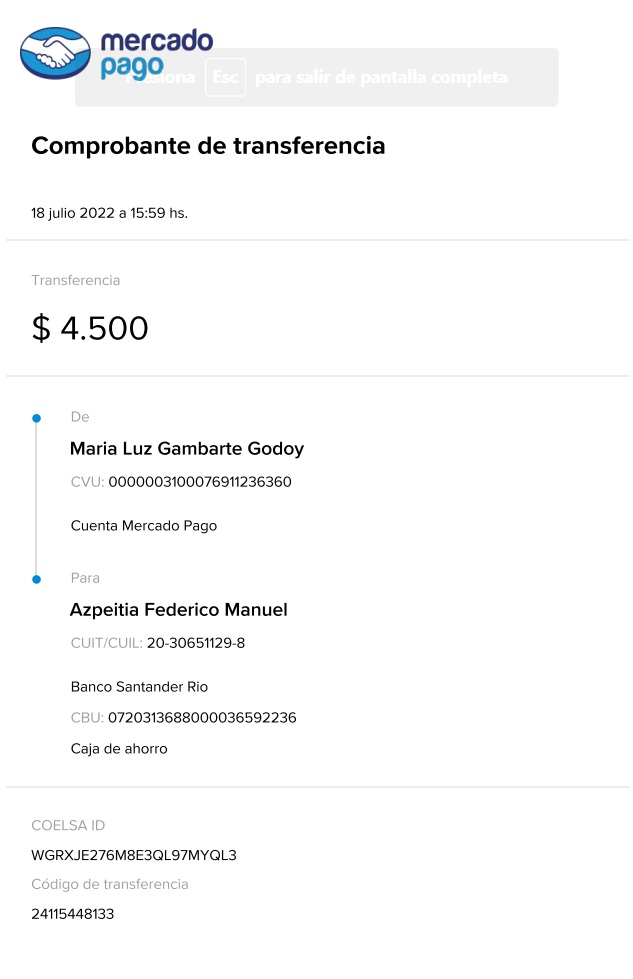633x979 pixels.
Task: Click the Esc key badge in overlay
Action: (x=225, y=77)
